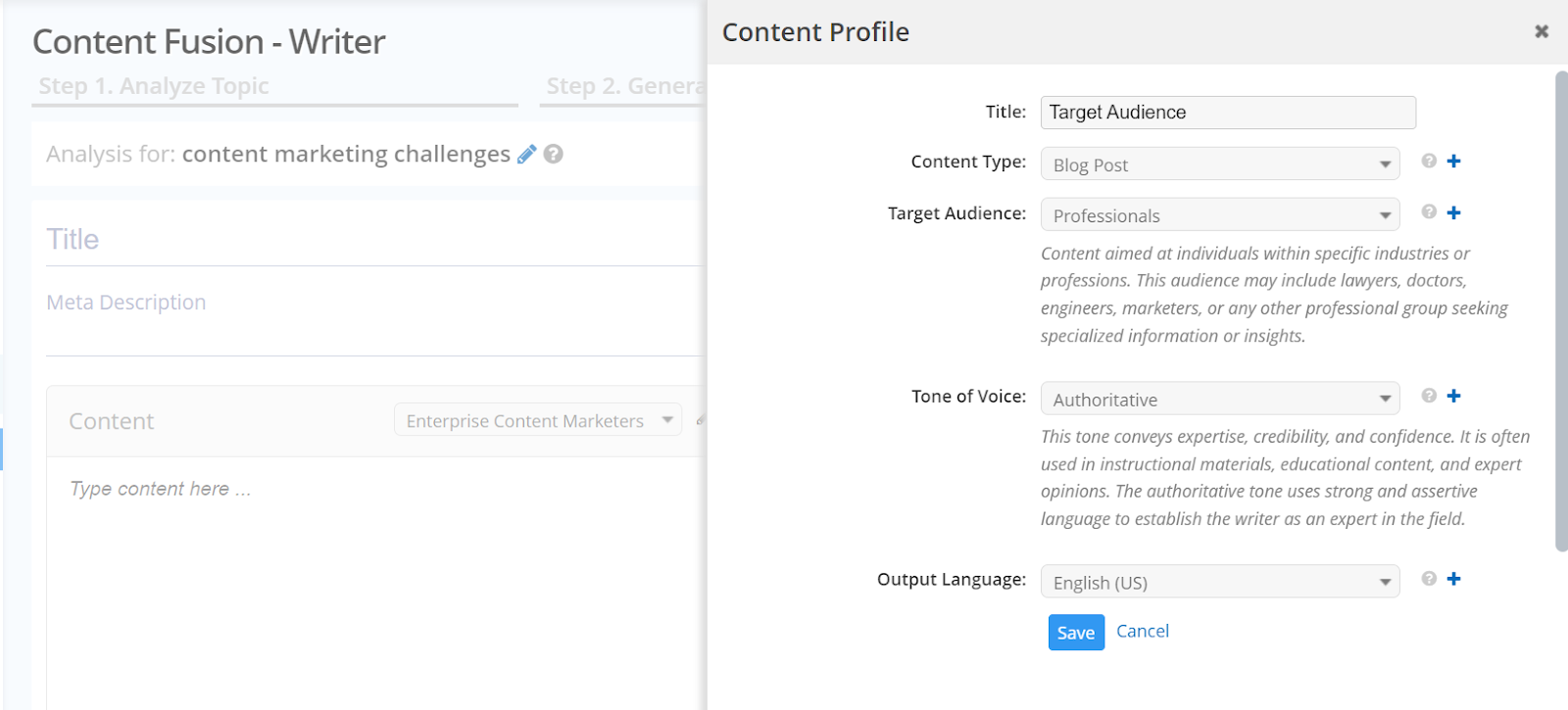This screenshot has height=710, width=1568.
Task: Close the Content Profile panel
Action: 1542,31
